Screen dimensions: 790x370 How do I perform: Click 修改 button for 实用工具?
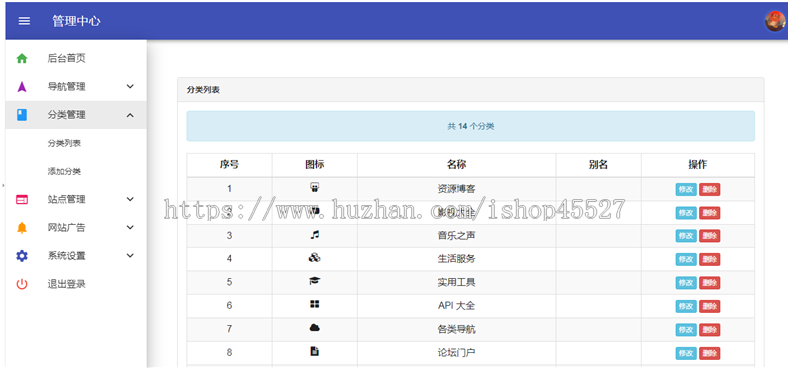(686, 283)
